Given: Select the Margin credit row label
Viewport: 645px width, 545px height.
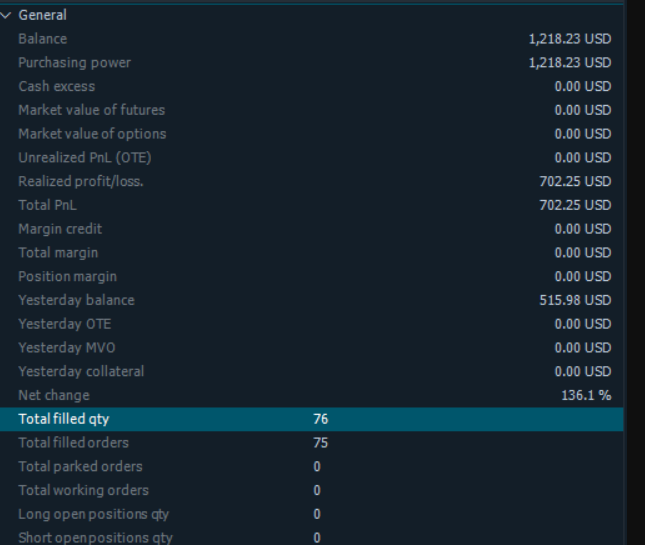Looking at the screenshot, I should (60, 229).
